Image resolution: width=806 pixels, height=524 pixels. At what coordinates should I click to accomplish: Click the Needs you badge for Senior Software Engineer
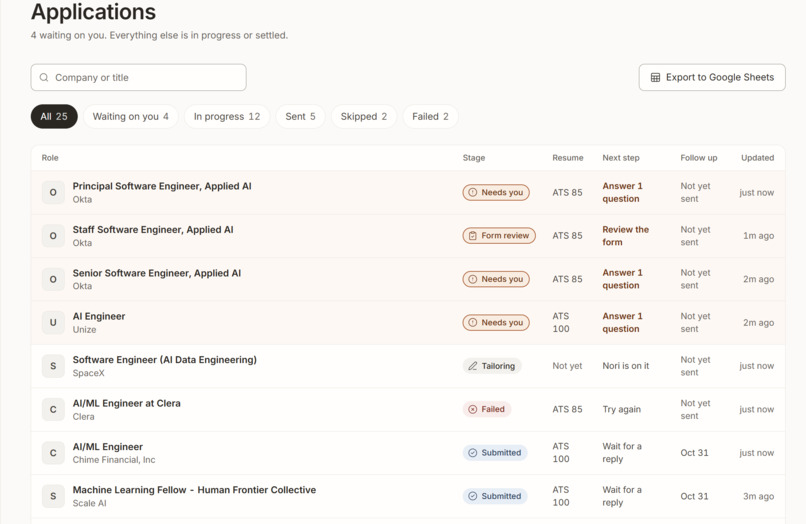496,279
